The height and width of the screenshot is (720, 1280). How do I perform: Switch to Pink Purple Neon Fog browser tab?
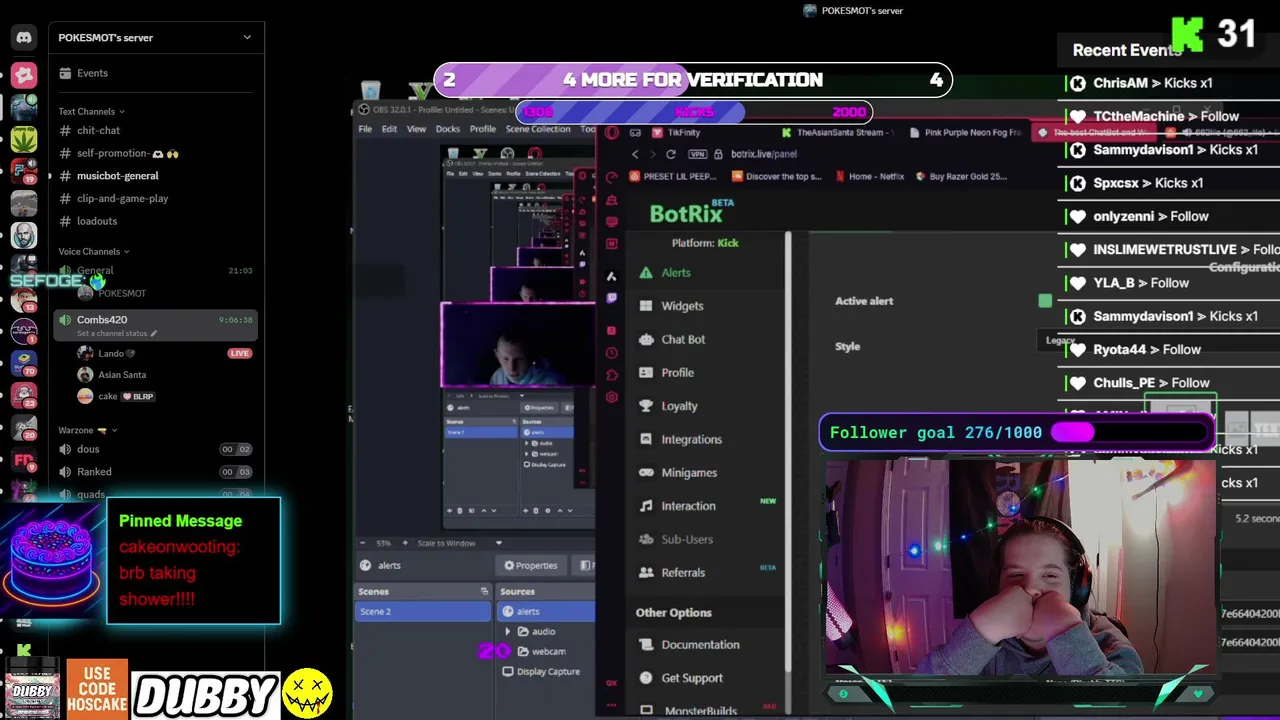coord(965,132)
